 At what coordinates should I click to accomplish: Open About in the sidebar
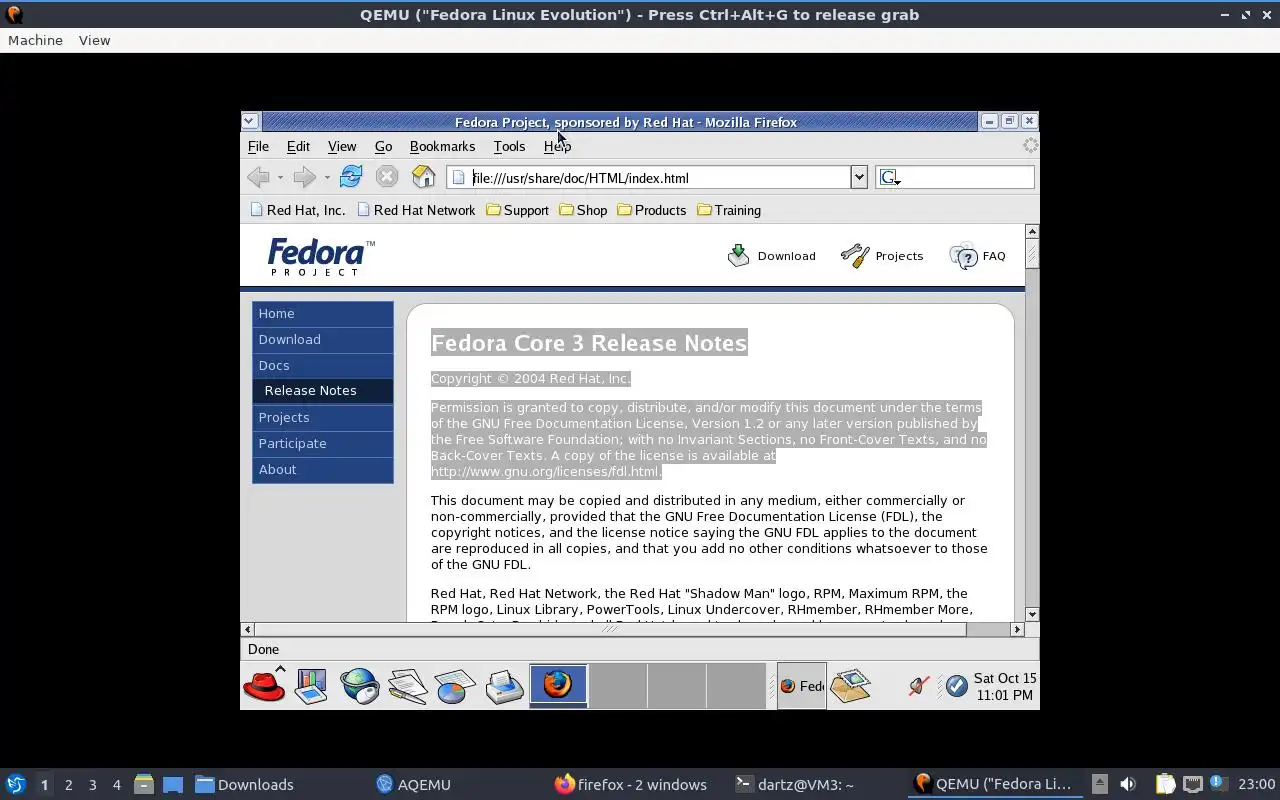pyautogui.click(x=323, y=470)
